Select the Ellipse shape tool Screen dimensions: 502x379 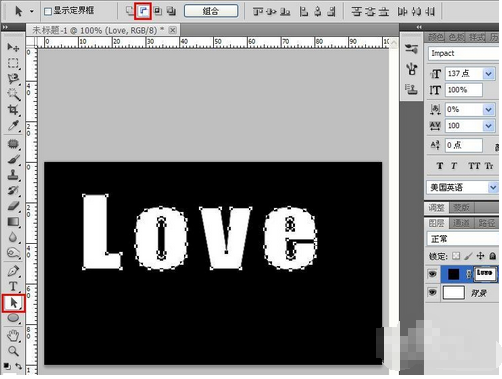[x=13, y=318]
